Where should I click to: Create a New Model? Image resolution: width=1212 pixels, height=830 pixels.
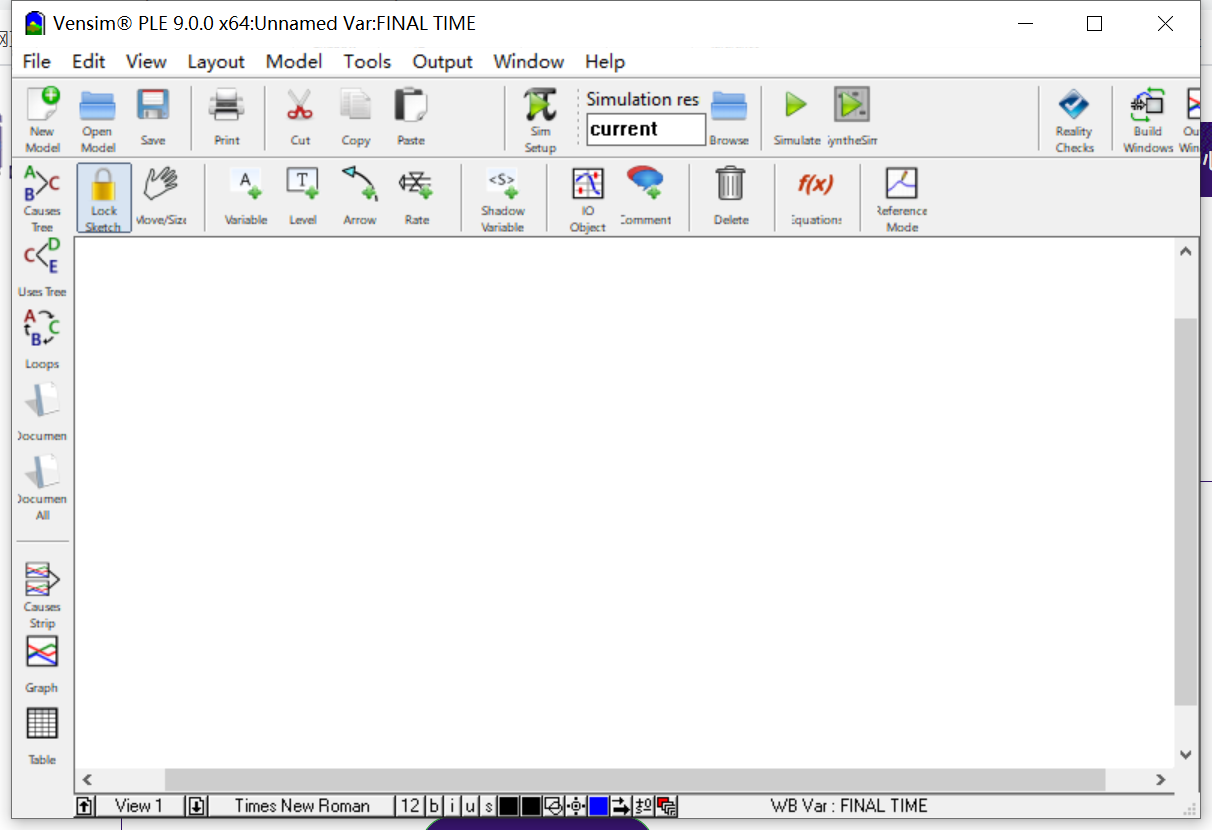tap(43, 119)
